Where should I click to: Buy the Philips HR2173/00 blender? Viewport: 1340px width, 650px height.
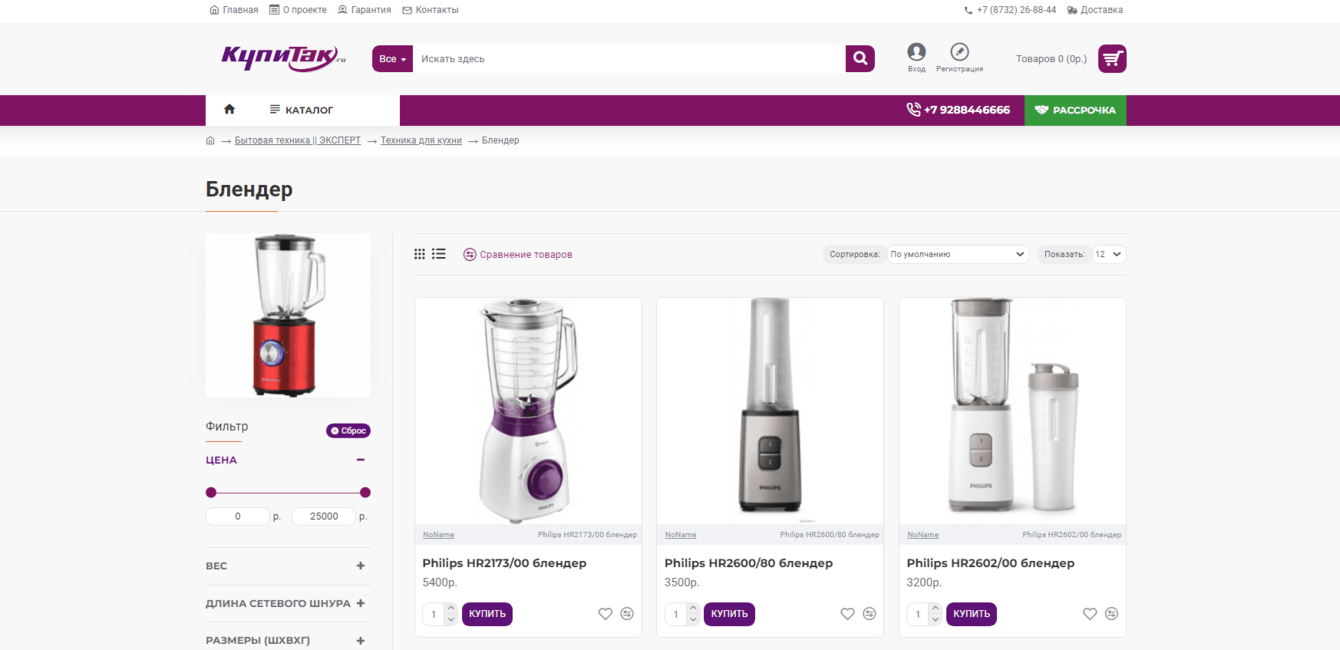point(487,614)
